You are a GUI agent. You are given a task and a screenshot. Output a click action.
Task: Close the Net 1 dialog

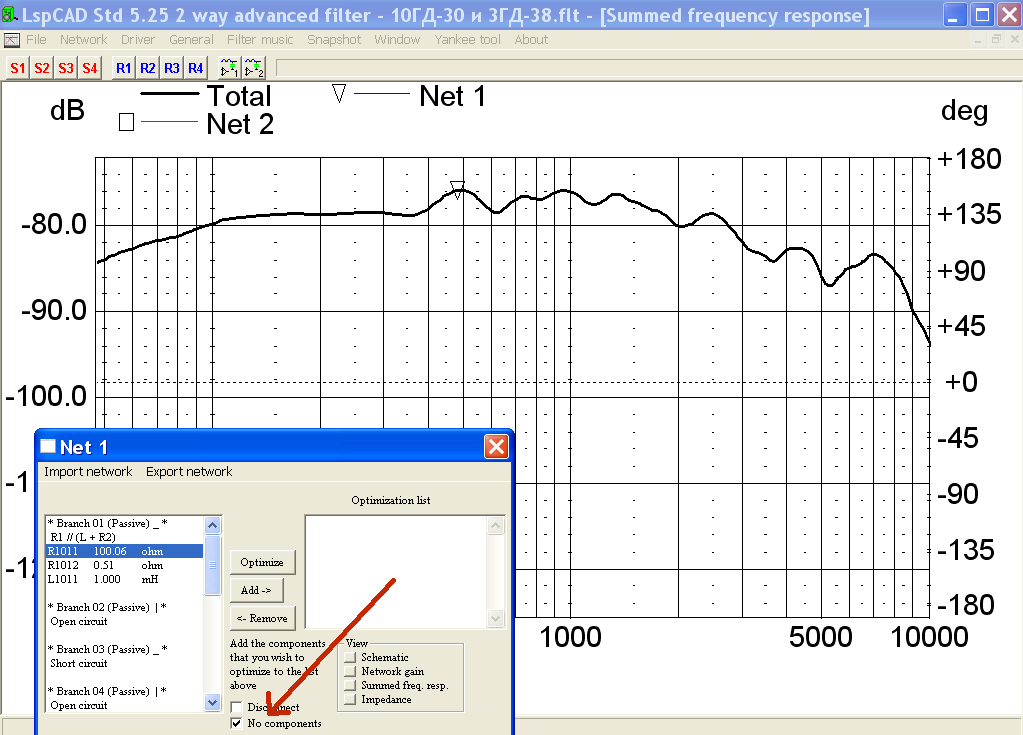tap(496, 447)
